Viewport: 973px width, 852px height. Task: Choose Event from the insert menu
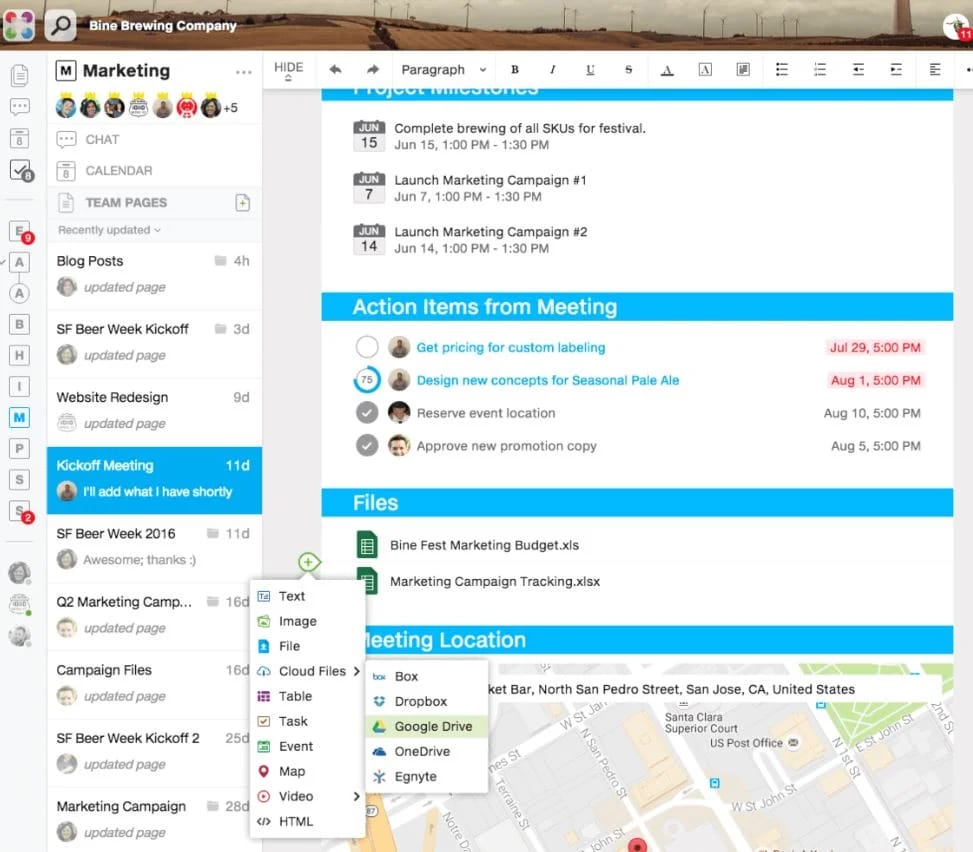308,747
